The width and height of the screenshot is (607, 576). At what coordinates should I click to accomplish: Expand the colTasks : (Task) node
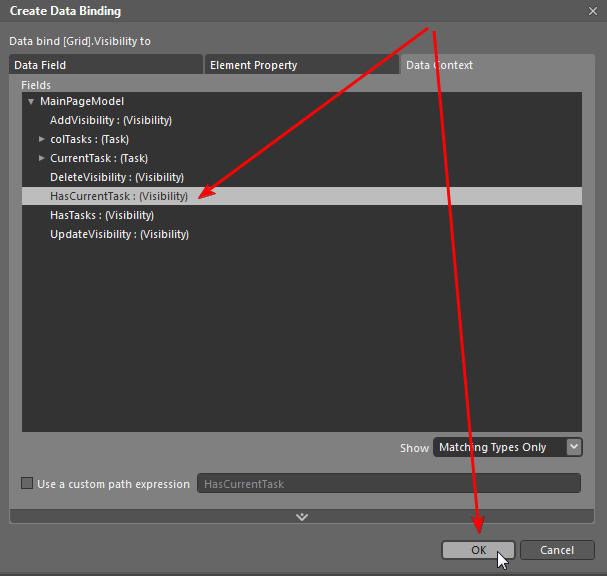[x=41, y=139]
